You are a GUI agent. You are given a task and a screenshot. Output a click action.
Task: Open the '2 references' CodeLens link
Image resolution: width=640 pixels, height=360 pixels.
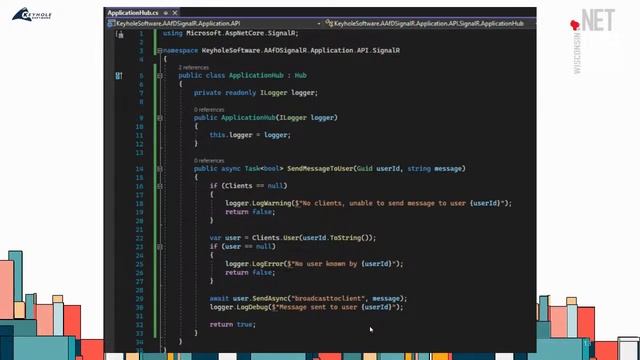tap(193, 68)
